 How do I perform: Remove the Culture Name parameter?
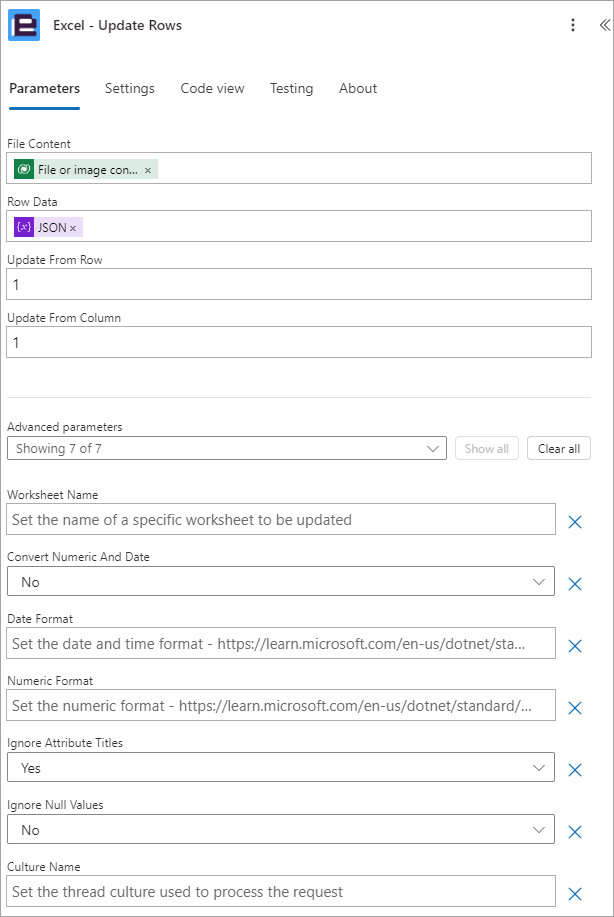[x=575, y=894]
